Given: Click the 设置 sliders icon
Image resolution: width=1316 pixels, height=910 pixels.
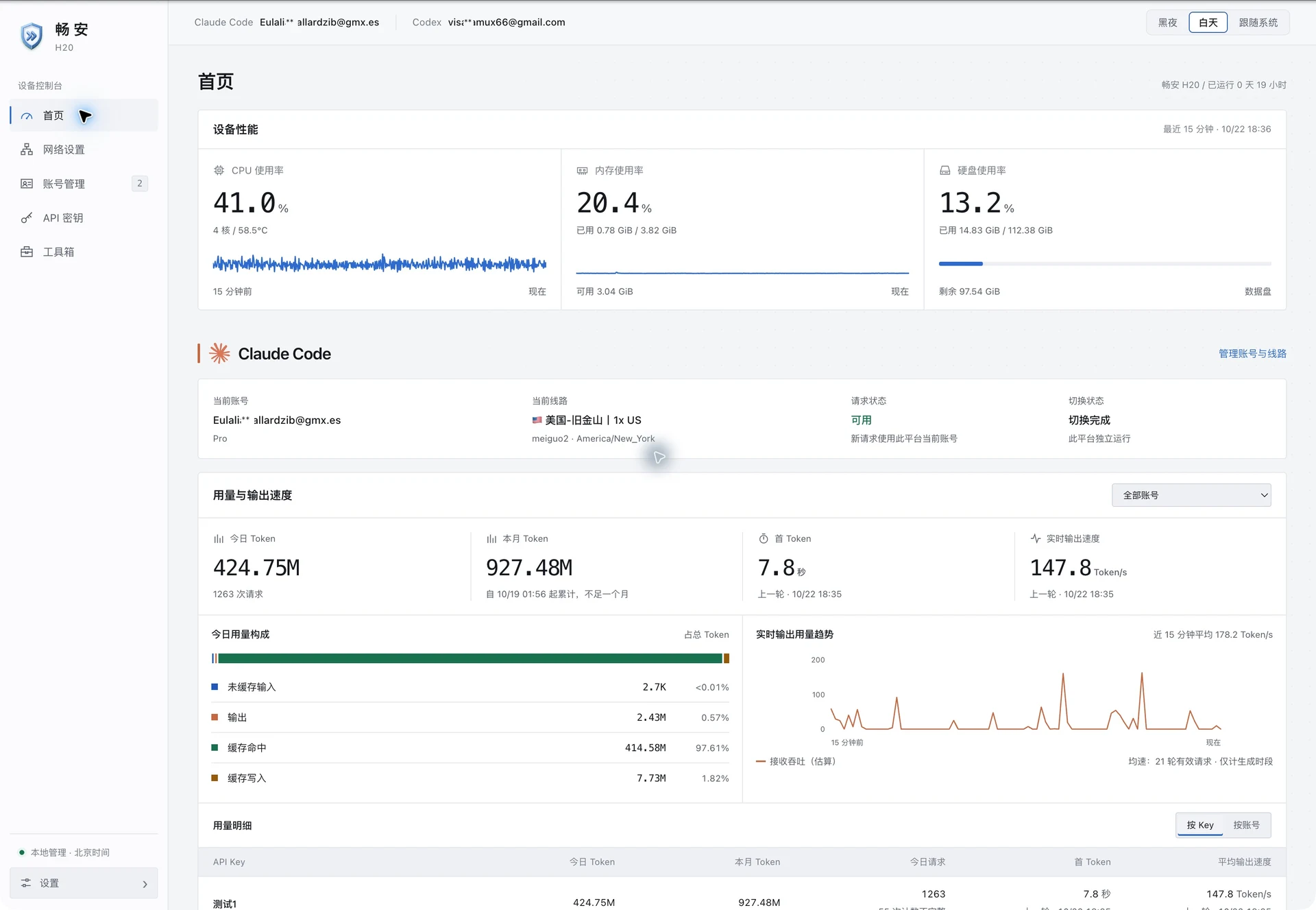Looking at the screenshot, I should pos(26,883).
